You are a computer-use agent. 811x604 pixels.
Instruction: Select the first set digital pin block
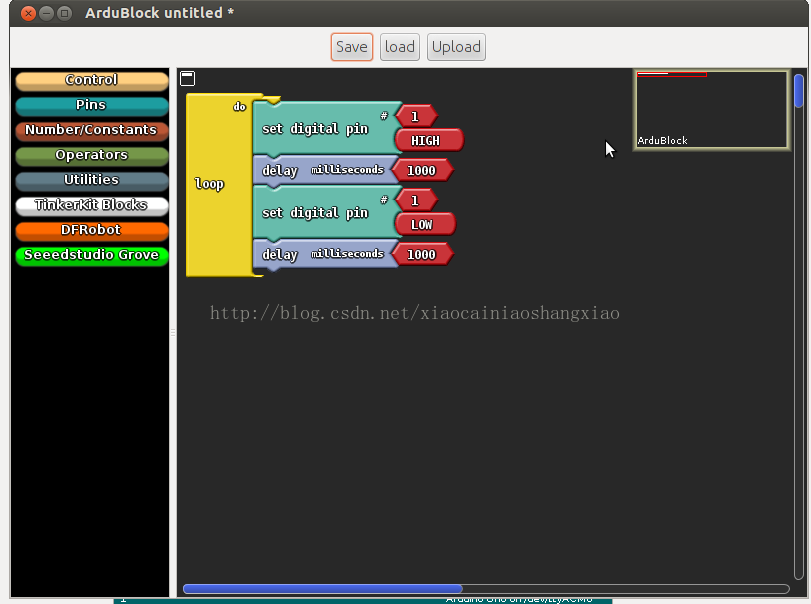tap(325, 128)
